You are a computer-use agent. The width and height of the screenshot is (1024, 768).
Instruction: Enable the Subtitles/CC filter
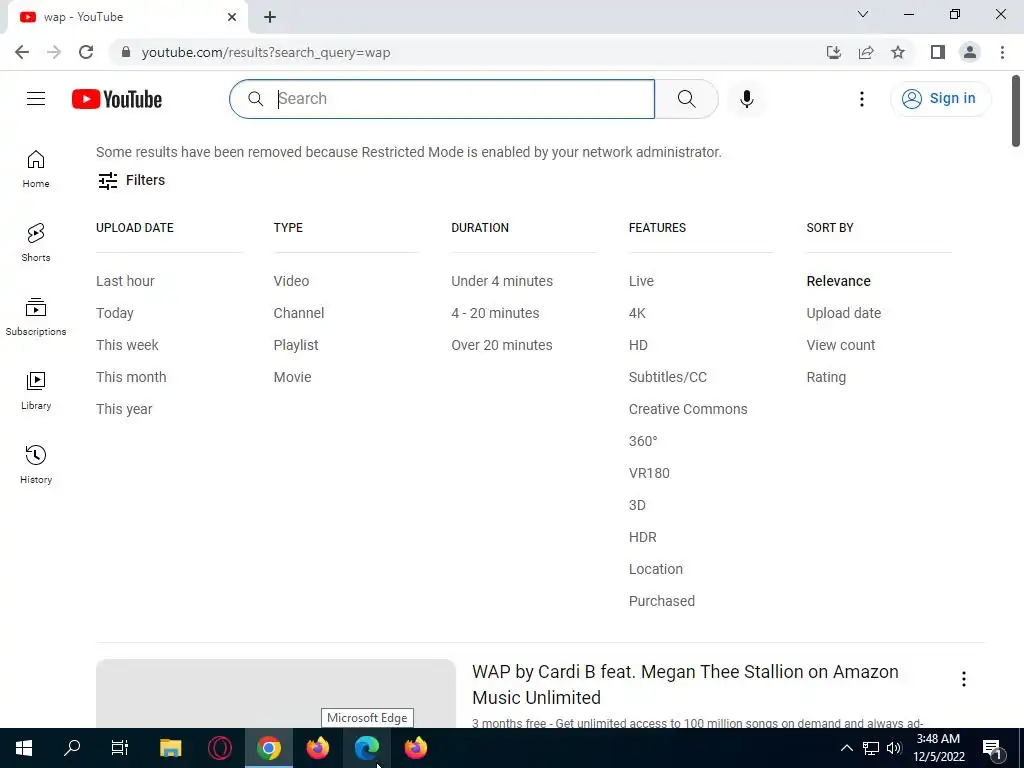point(668,377)
